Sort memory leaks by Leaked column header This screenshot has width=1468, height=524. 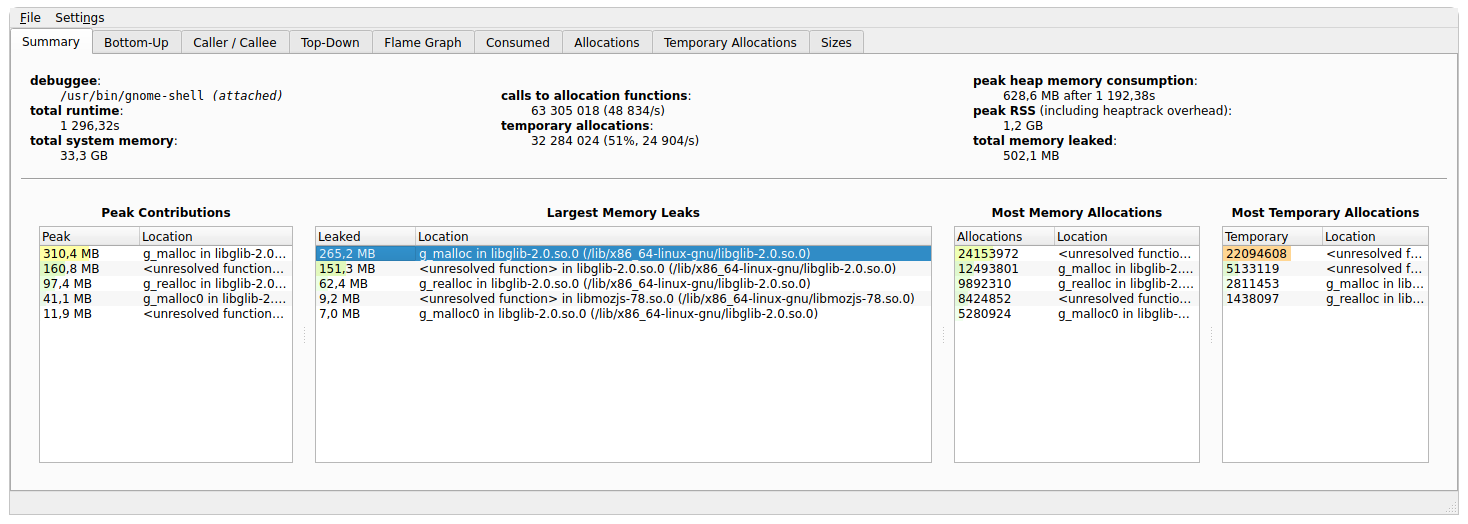(365, 236)
